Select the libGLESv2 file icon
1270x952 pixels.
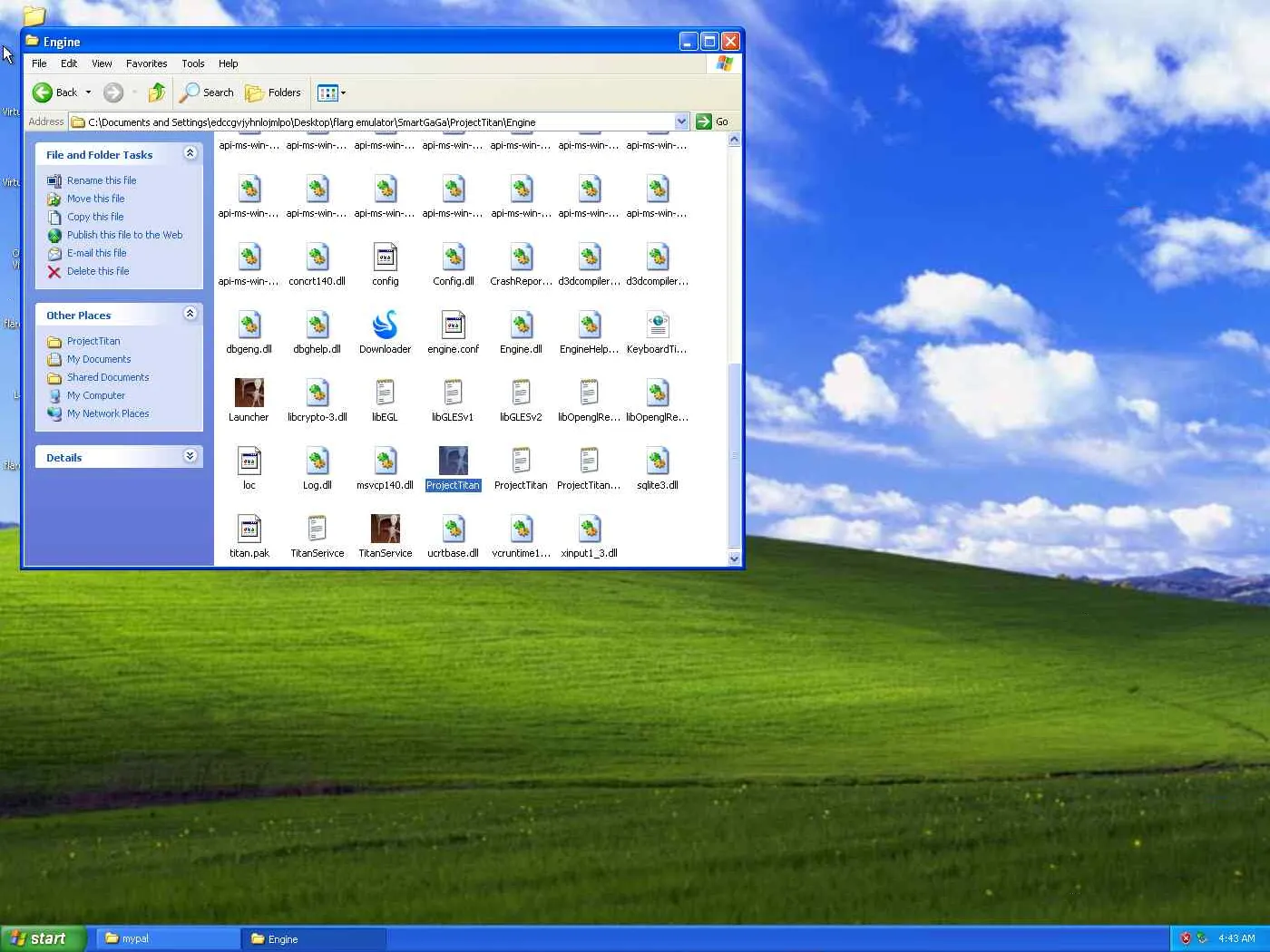coord(521,393)
